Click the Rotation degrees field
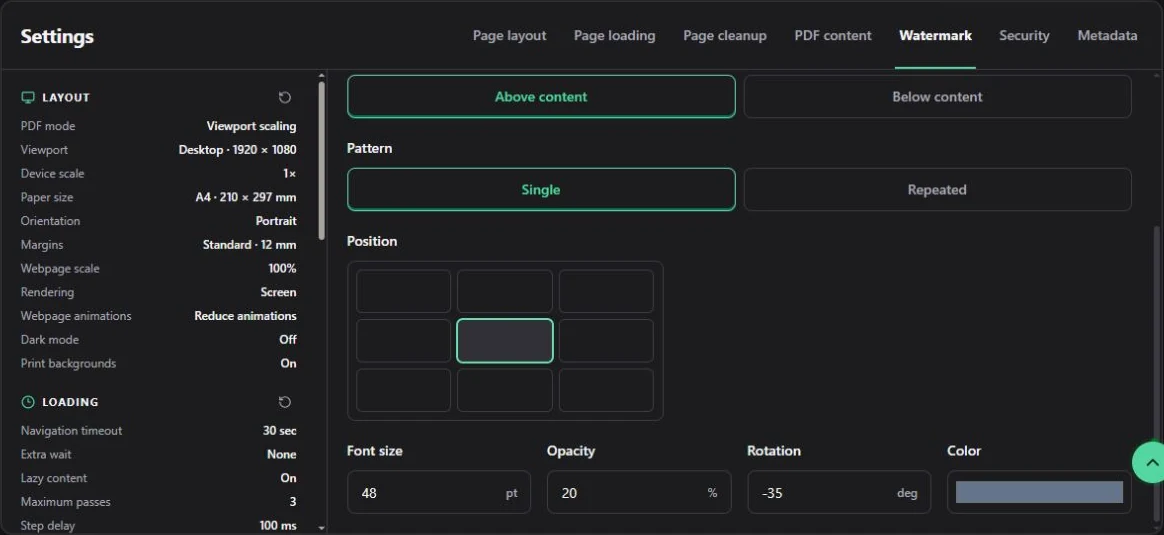Image resolution: width=1164 pixels, height=535 pixels. [839, 492]
